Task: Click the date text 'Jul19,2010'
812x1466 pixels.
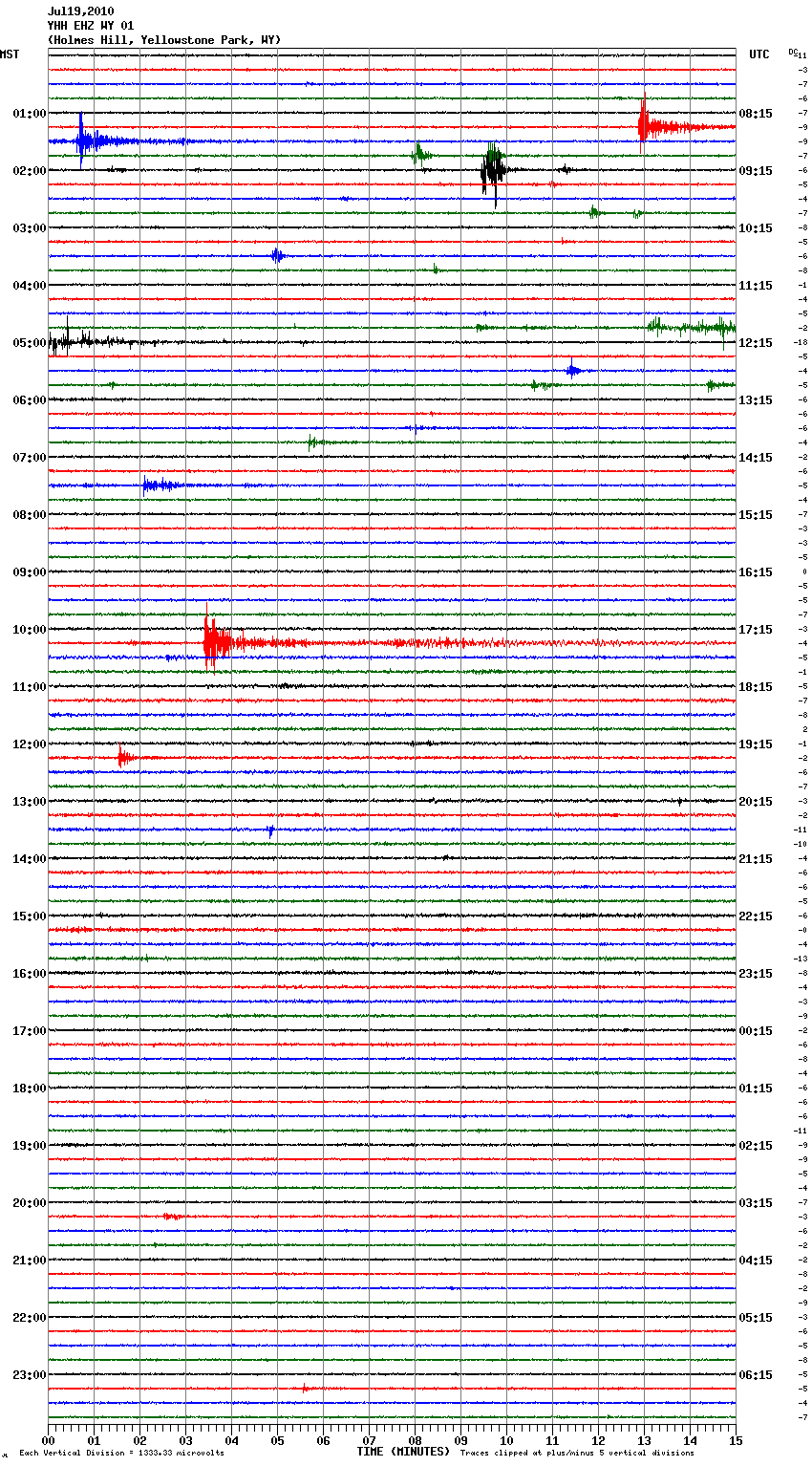Action: click(80, 11)
